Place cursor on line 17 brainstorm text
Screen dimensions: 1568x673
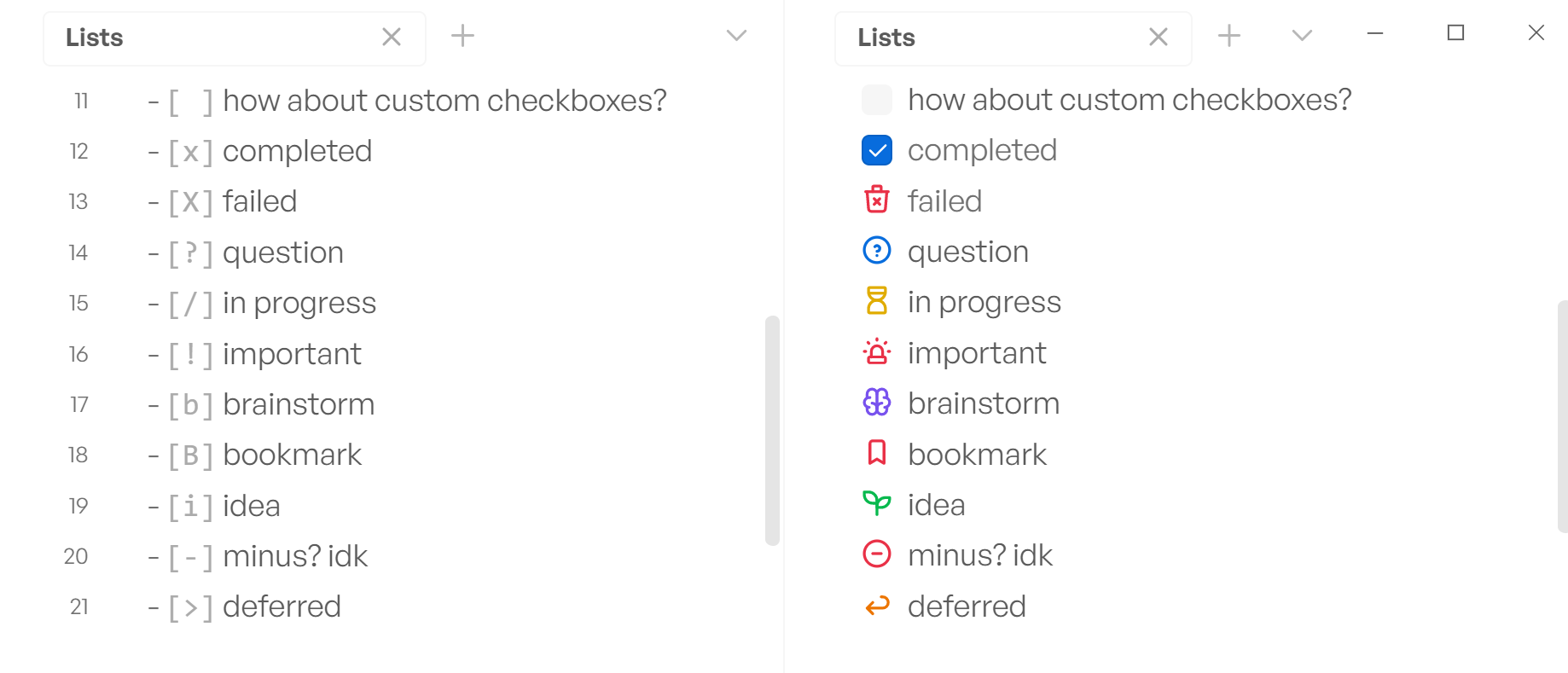tap(299, 404)
